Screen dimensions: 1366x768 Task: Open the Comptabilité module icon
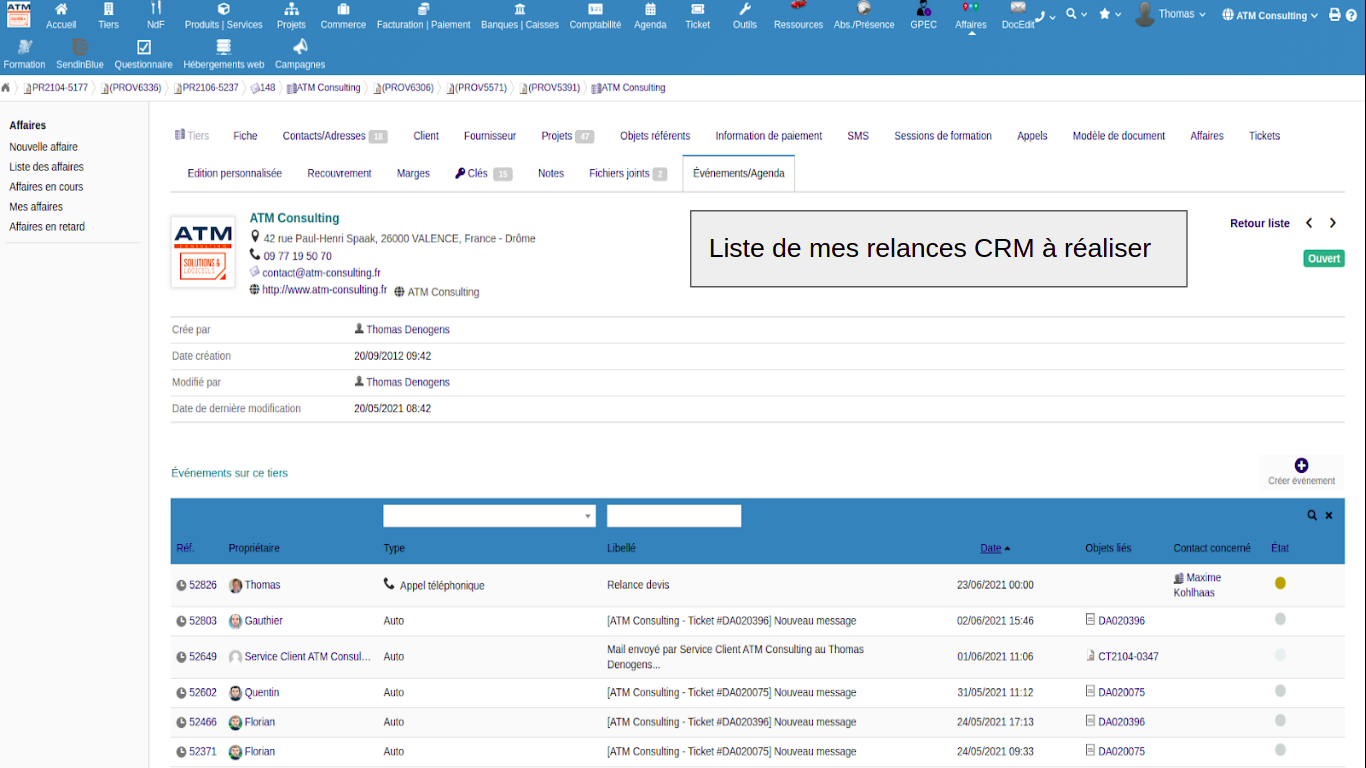click(595, 9)
